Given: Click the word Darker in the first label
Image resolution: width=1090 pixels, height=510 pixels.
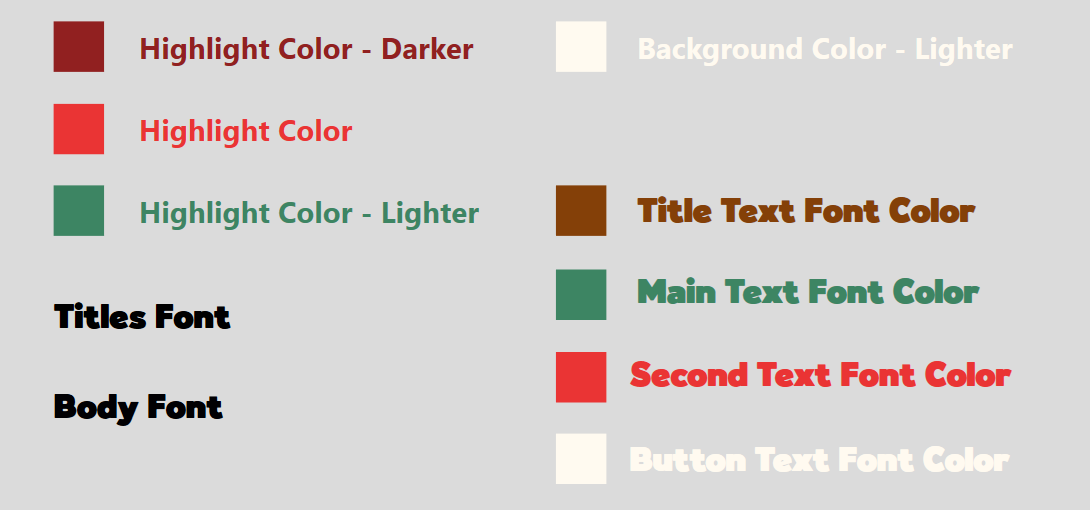Looking at the screenshot, I should (x=428, y=49).
